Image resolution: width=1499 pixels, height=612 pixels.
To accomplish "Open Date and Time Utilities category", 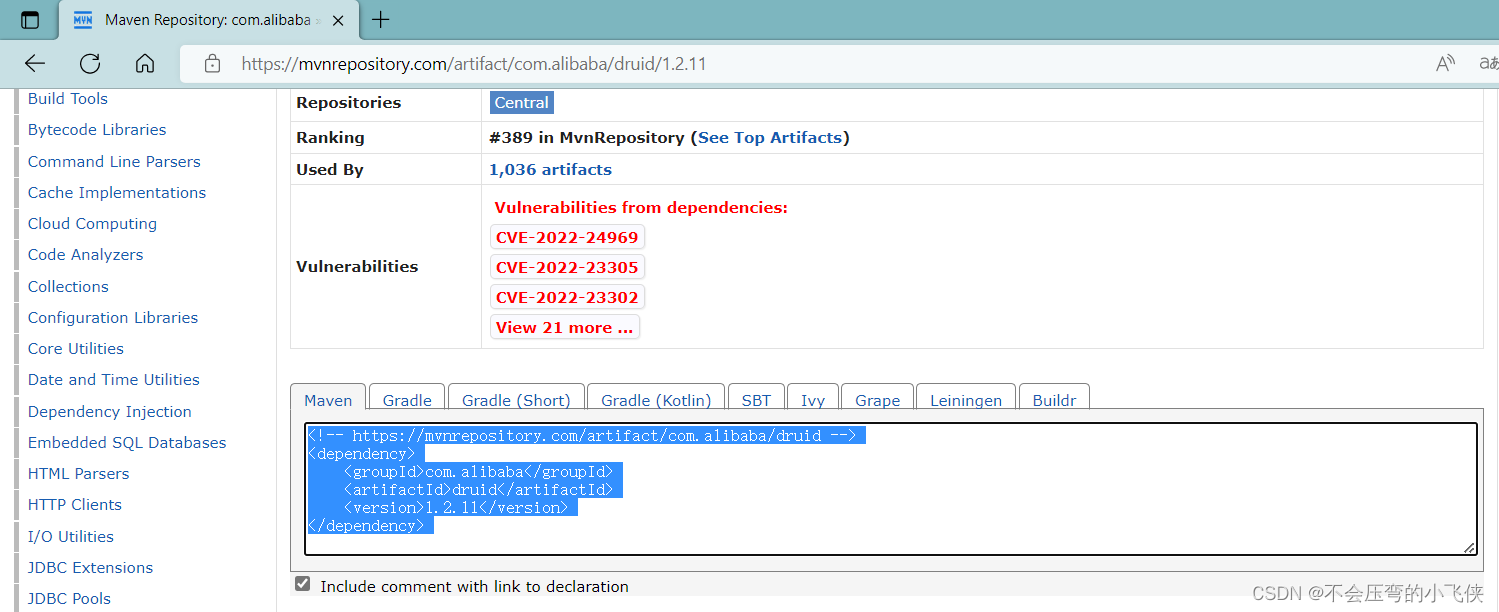I will [x=114, y=379].
